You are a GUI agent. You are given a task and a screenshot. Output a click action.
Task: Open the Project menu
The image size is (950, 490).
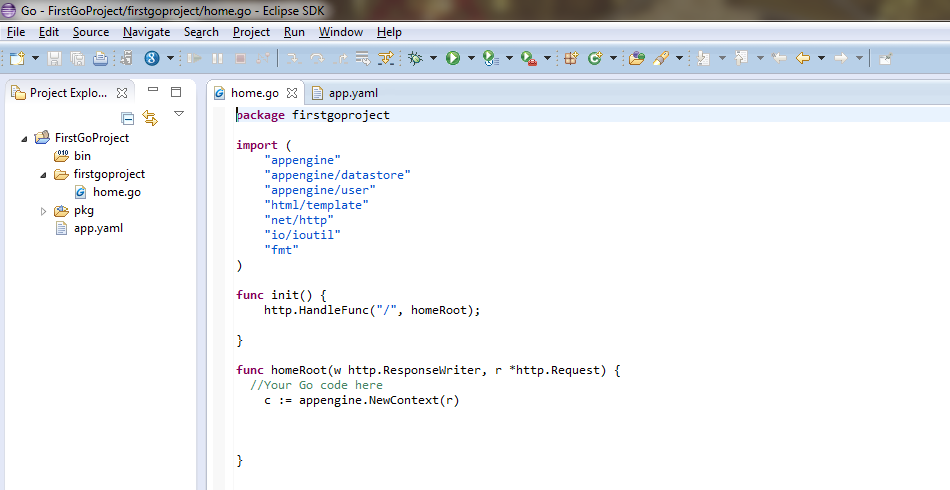click(251, 32)
